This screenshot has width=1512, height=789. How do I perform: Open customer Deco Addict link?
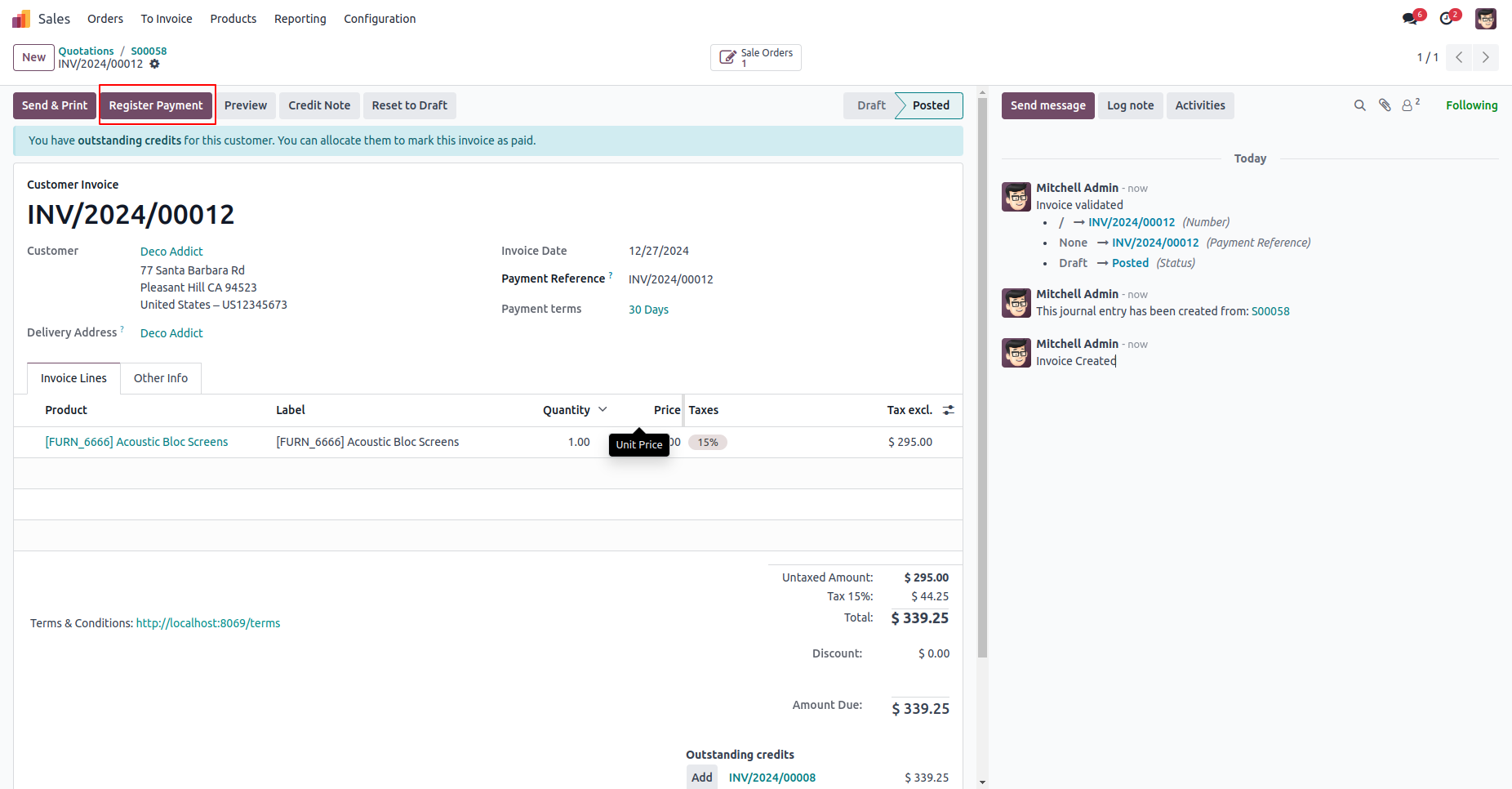tap(171, 252)
